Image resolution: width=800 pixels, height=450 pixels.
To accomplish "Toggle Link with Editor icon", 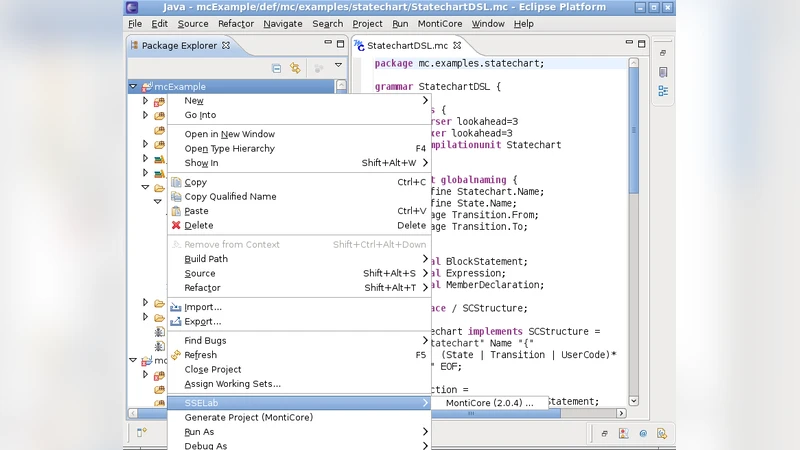I will pos(295,68).
